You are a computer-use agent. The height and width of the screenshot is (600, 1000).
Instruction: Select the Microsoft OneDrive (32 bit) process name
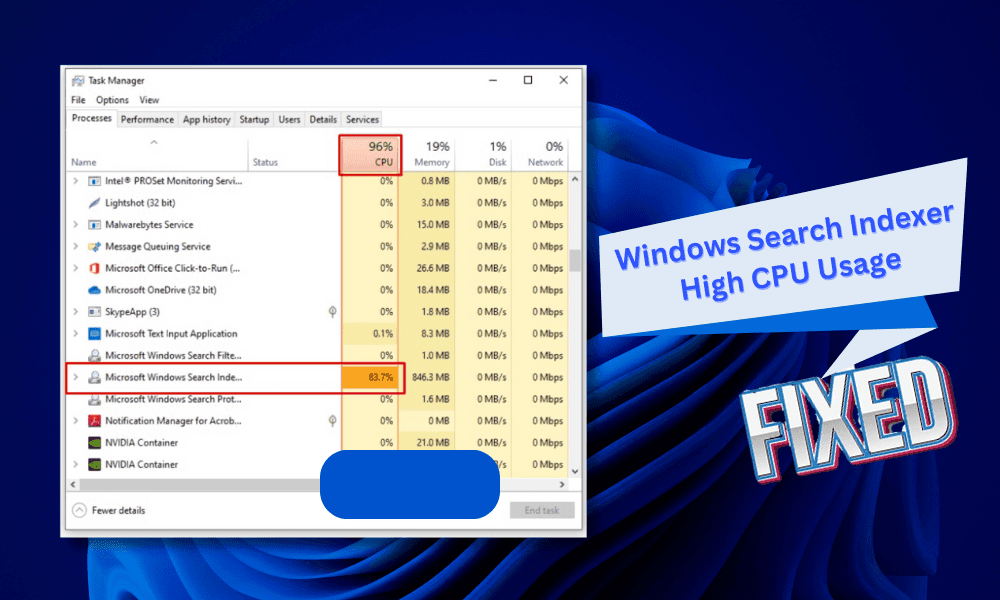coord(161,290)
